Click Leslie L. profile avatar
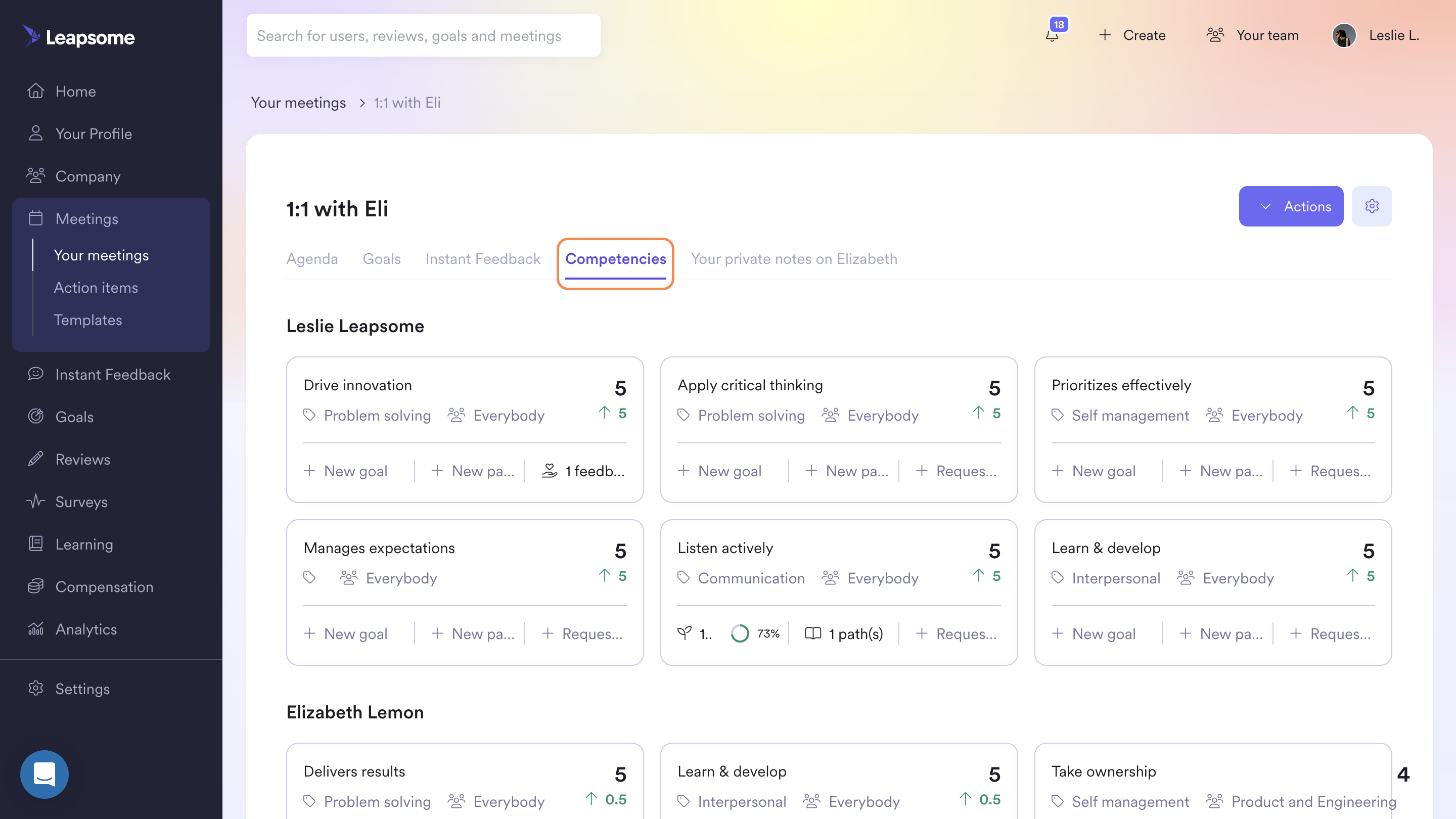 click(1344, 35)
